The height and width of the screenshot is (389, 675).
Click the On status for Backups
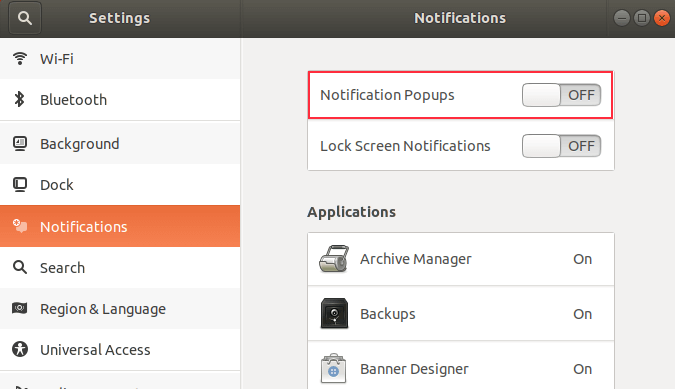582,314
